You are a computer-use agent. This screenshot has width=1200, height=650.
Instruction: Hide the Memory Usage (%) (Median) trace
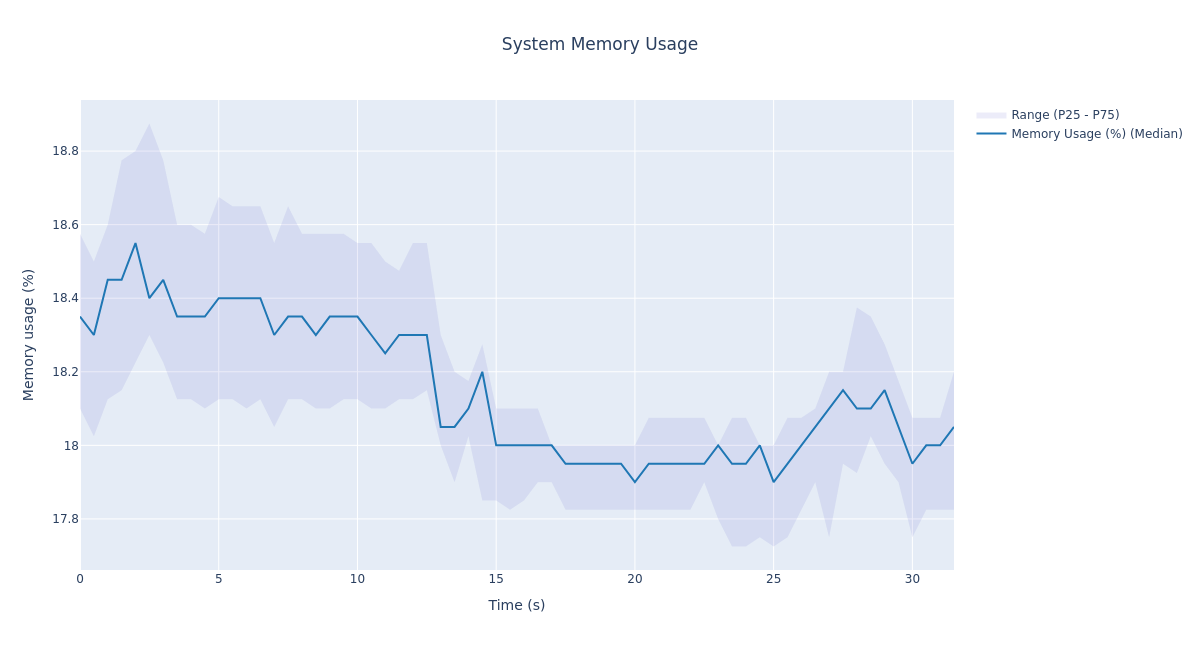[1096, 134]
